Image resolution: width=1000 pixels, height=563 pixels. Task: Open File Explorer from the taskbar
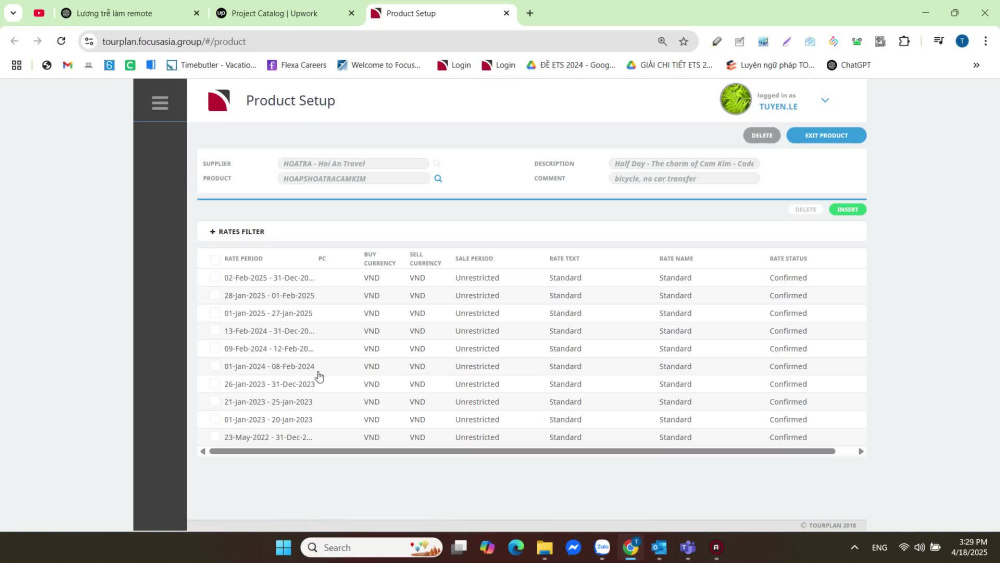(x=544, y=547)
